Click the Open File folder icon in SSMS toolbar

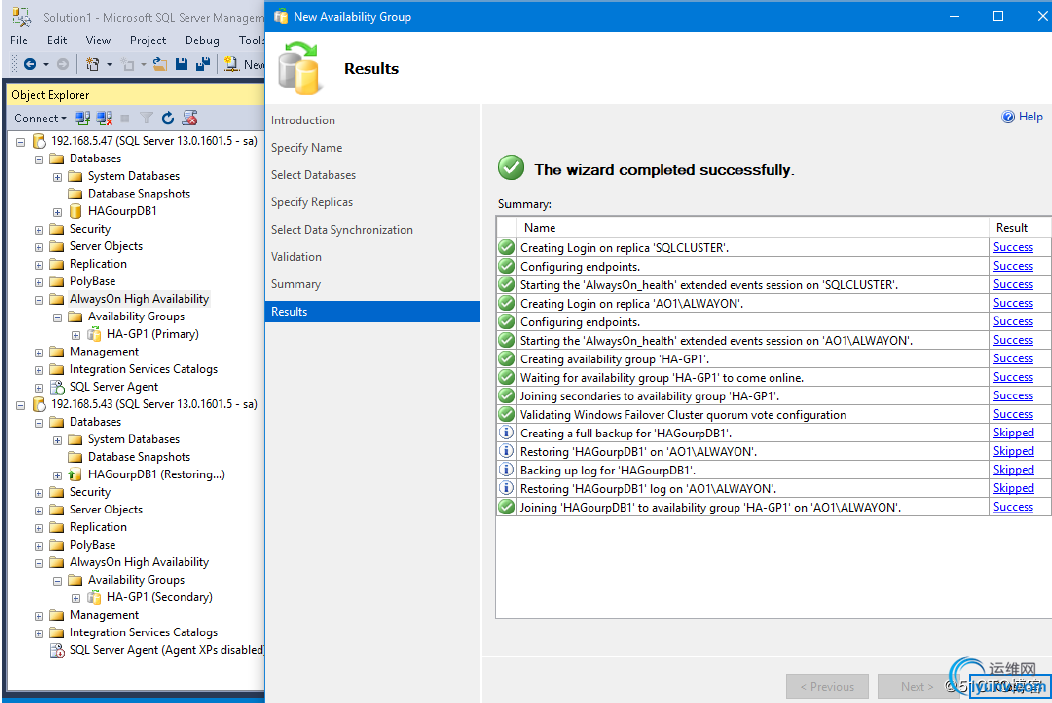click(160, 64)
